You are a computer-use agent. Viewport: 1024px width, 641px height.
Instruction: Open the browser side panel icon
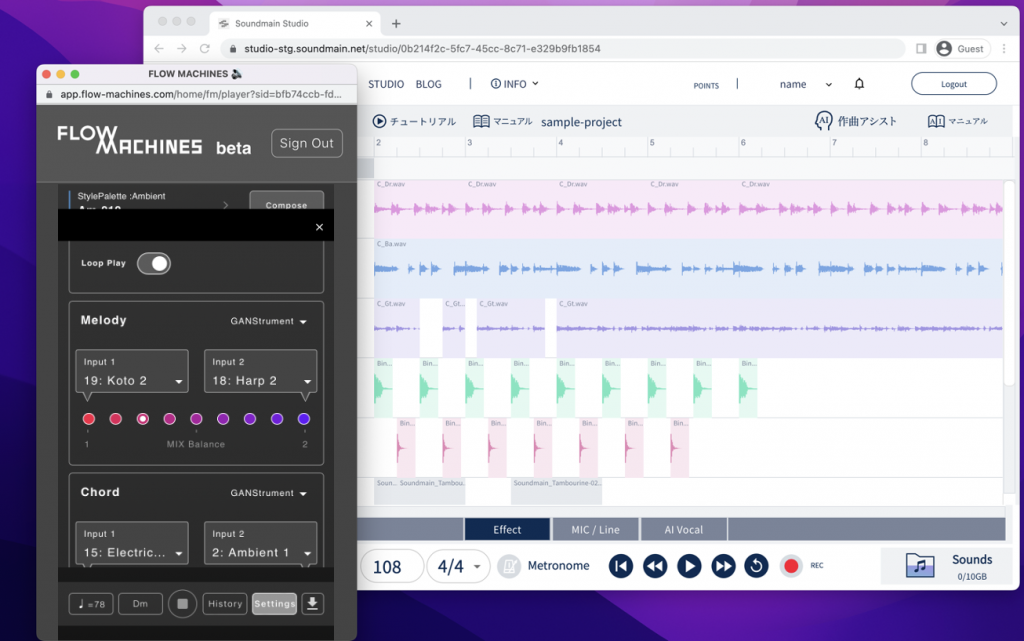coord(921,48)
